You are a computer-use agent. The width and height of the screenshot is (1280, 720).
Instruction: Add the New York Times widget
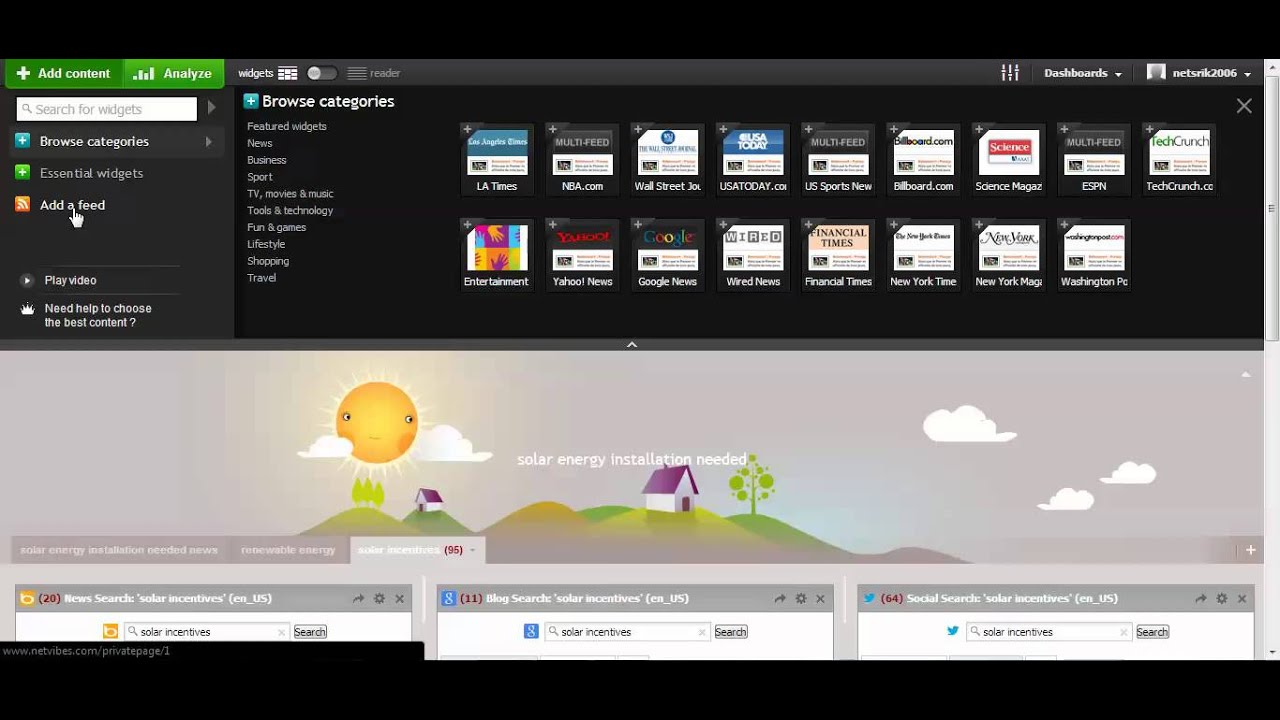923,255
